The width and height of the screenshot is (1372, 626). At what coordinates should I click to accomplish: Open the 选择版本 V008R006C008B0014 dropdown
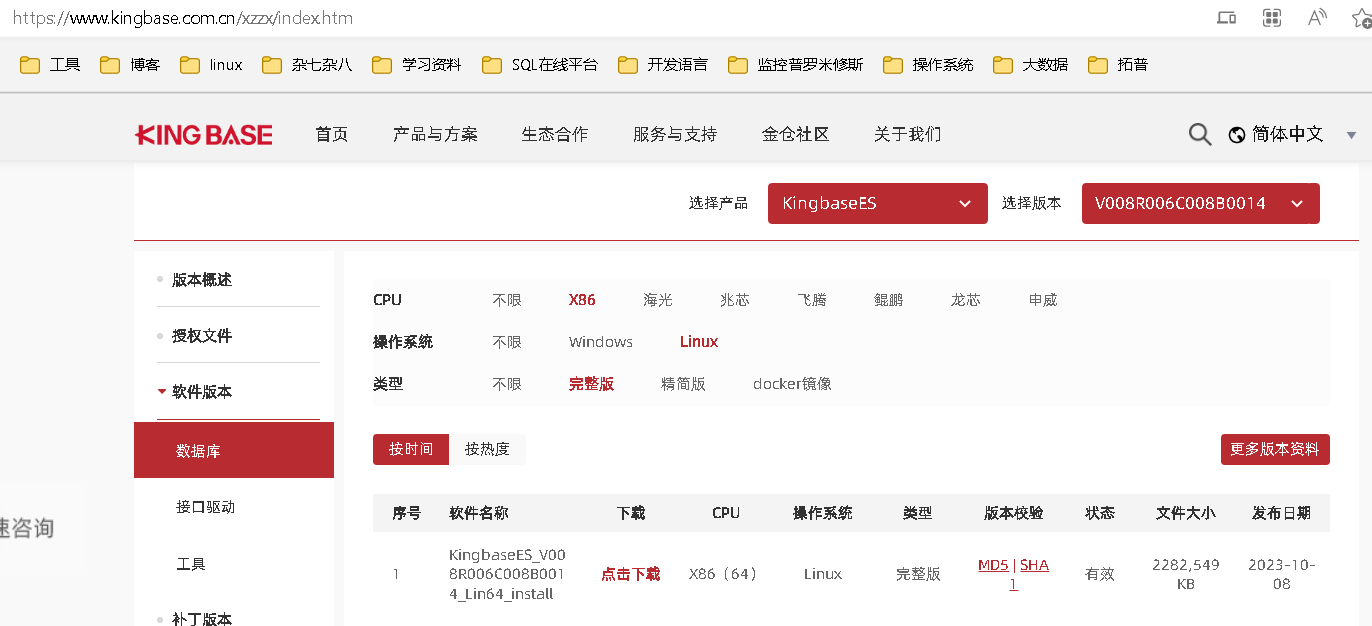(1201, 203)
